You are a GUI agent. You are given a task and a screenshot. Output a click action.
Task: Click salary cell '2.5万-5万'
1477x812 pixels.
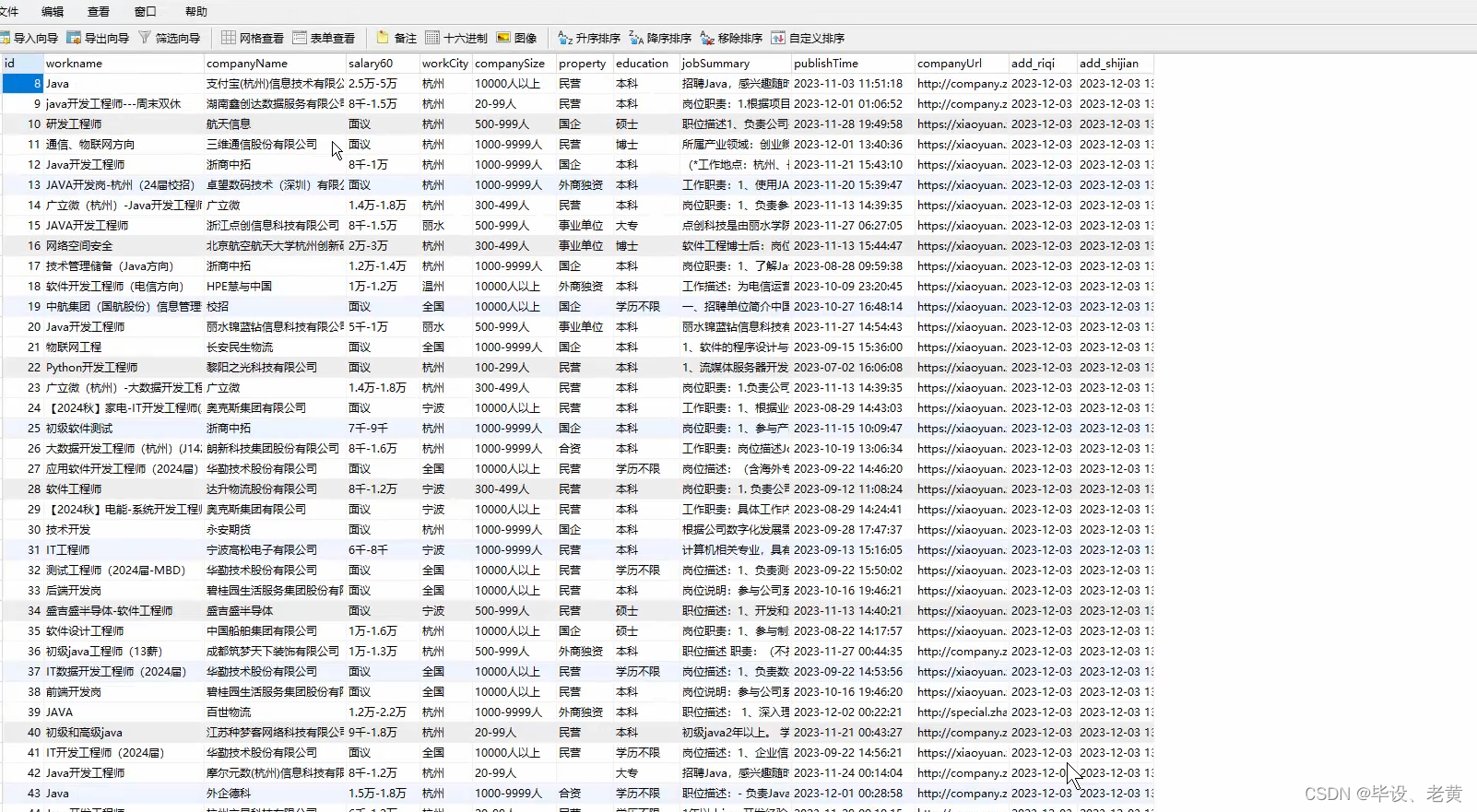tap(383, 84)
